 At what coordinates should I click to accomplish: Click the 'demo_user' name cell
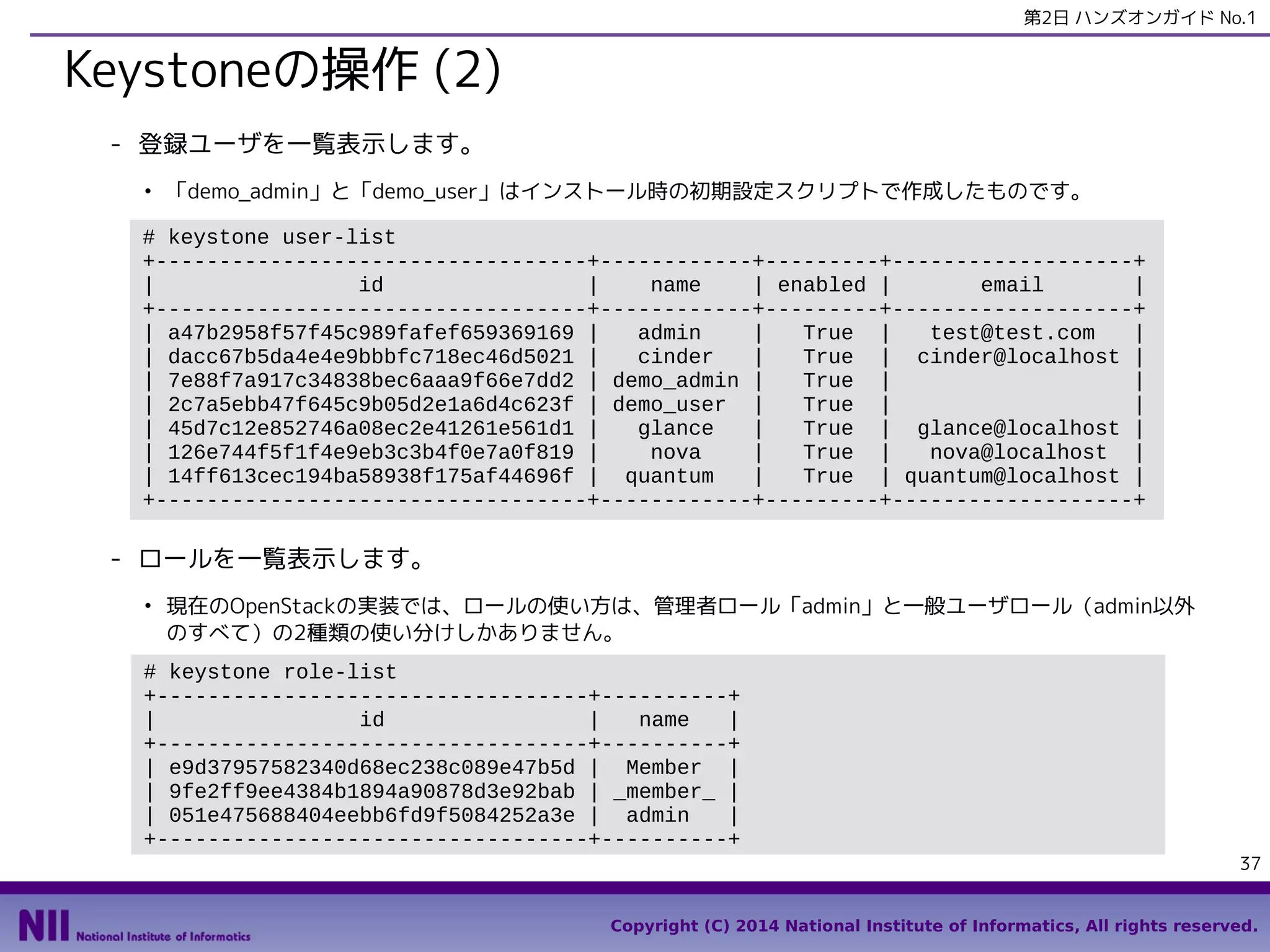tap(669, 405)
